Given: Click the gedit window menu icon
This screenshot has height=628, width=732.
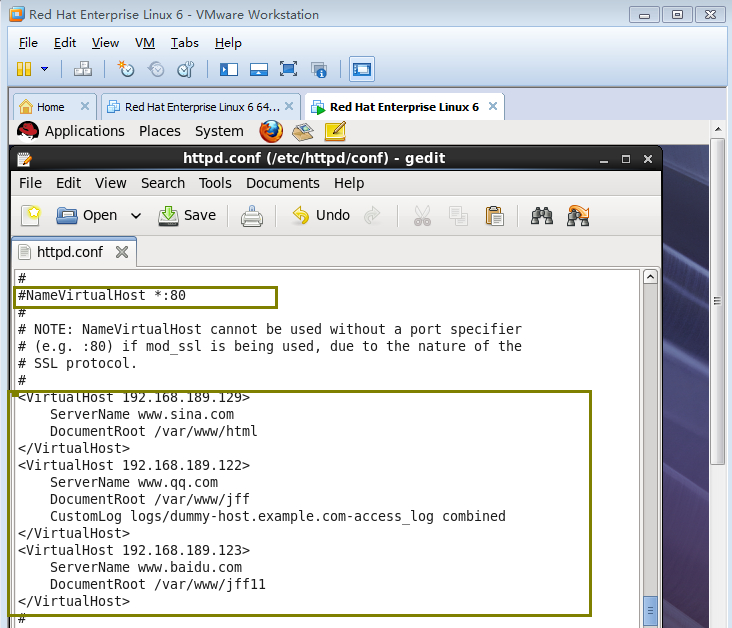Looking at the screenshot, I should pos(24,159).
